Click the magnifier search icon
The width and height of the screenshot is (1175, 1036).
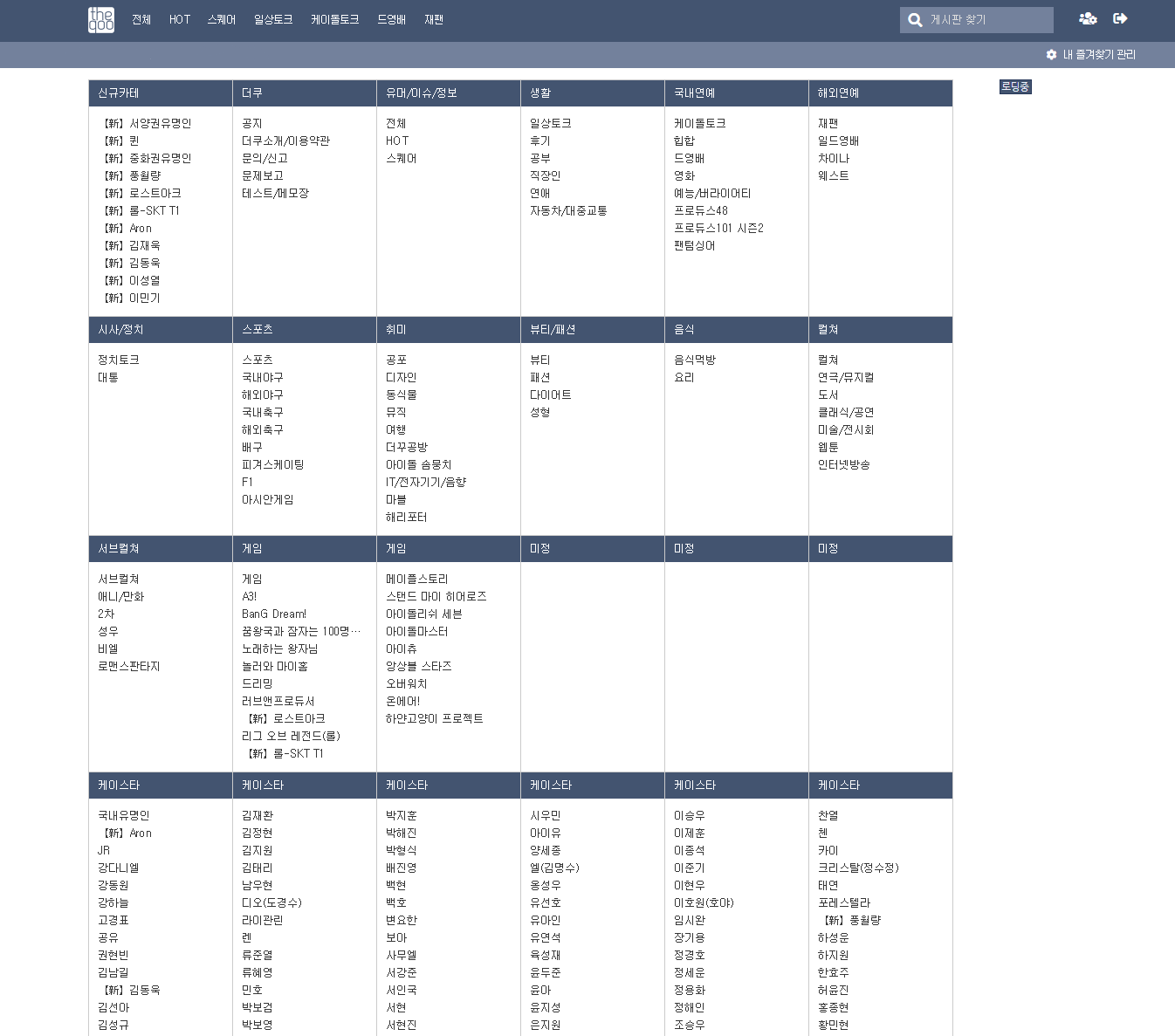(x=915, y=20)
